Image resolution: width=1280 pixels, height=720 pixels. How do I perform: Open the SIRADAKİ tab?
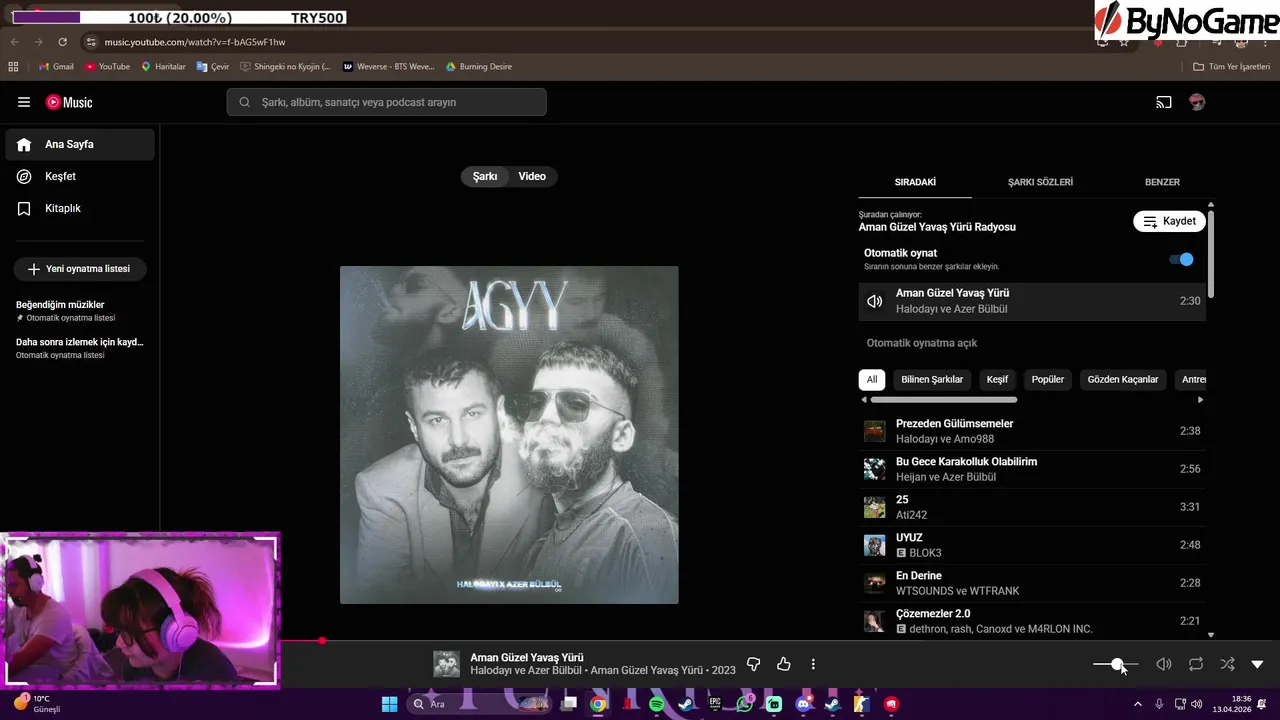pos(915,182)
